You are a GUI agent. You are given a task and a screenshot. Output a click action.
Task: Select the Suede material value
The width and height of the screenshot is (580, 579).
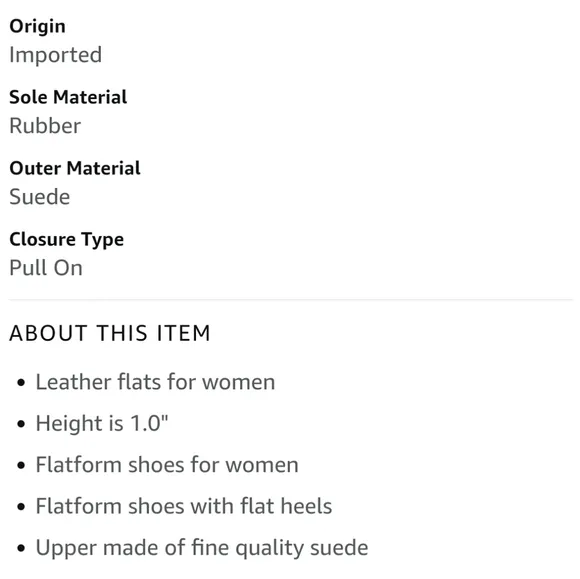tap(40, 197)
